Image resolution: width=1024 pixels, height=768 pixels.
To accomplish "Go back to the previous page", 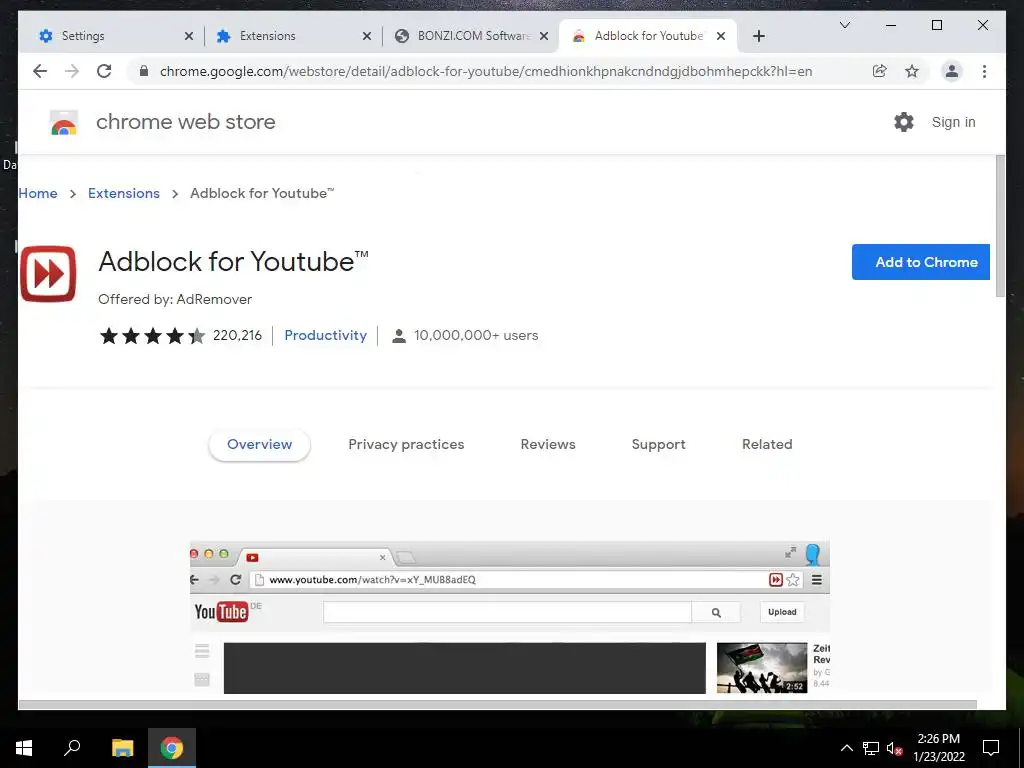I will click(40, 71).
